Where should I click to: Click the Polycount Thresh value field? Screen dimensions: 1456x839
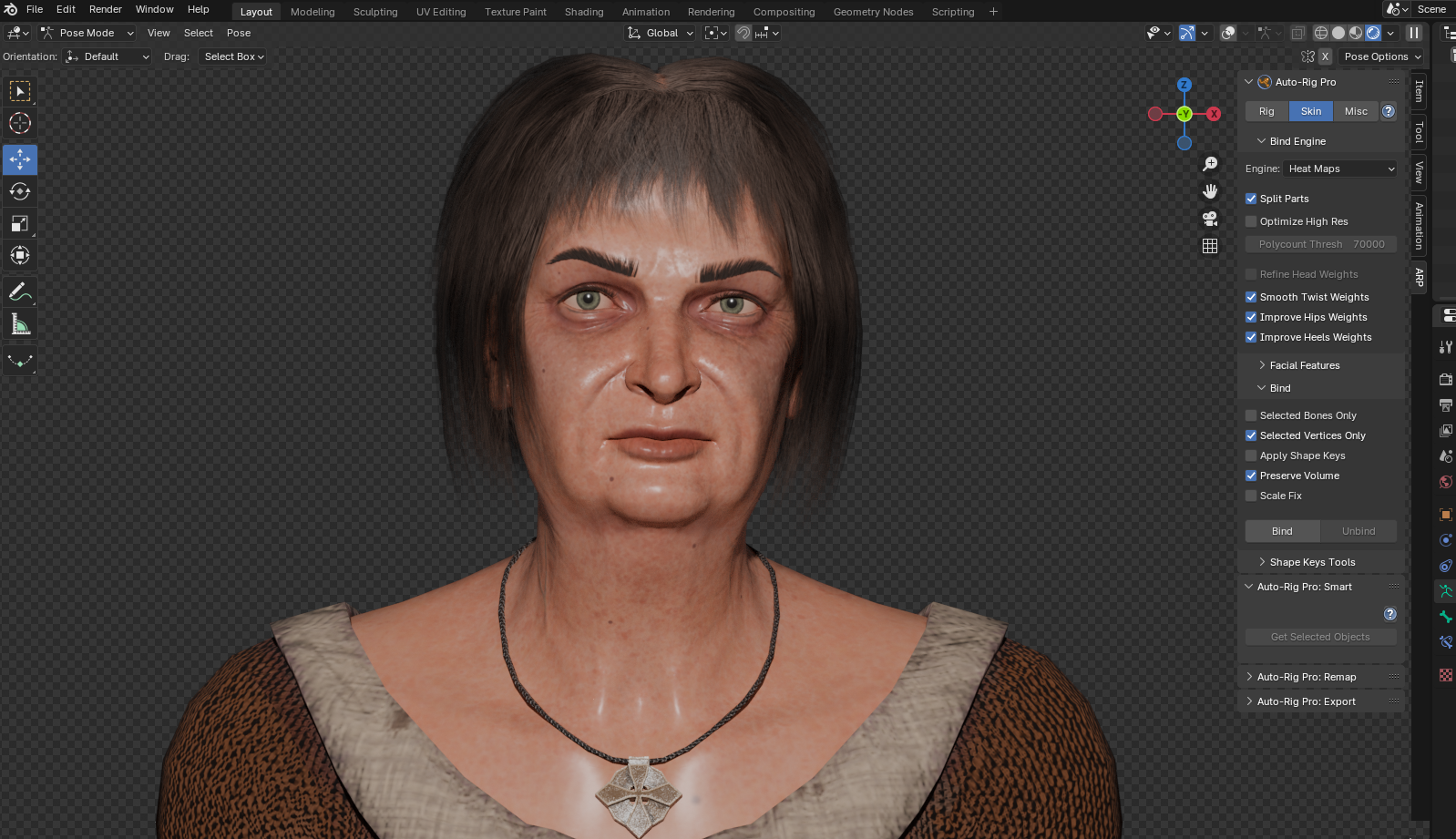click(x=1320, y=244)
